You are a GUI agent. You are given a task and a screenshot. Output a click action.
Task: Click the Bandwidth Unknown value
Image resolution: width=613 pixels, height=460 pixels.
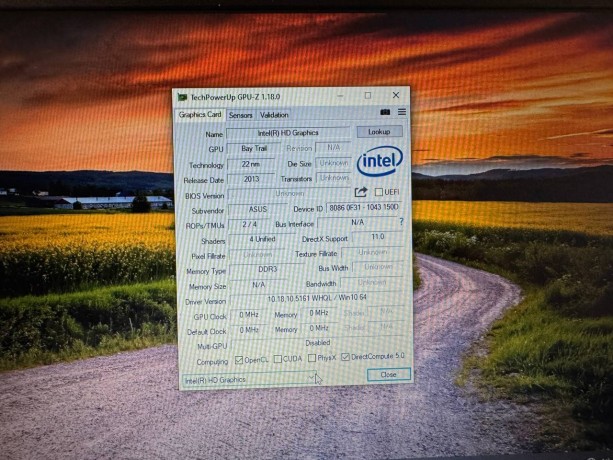372,282
